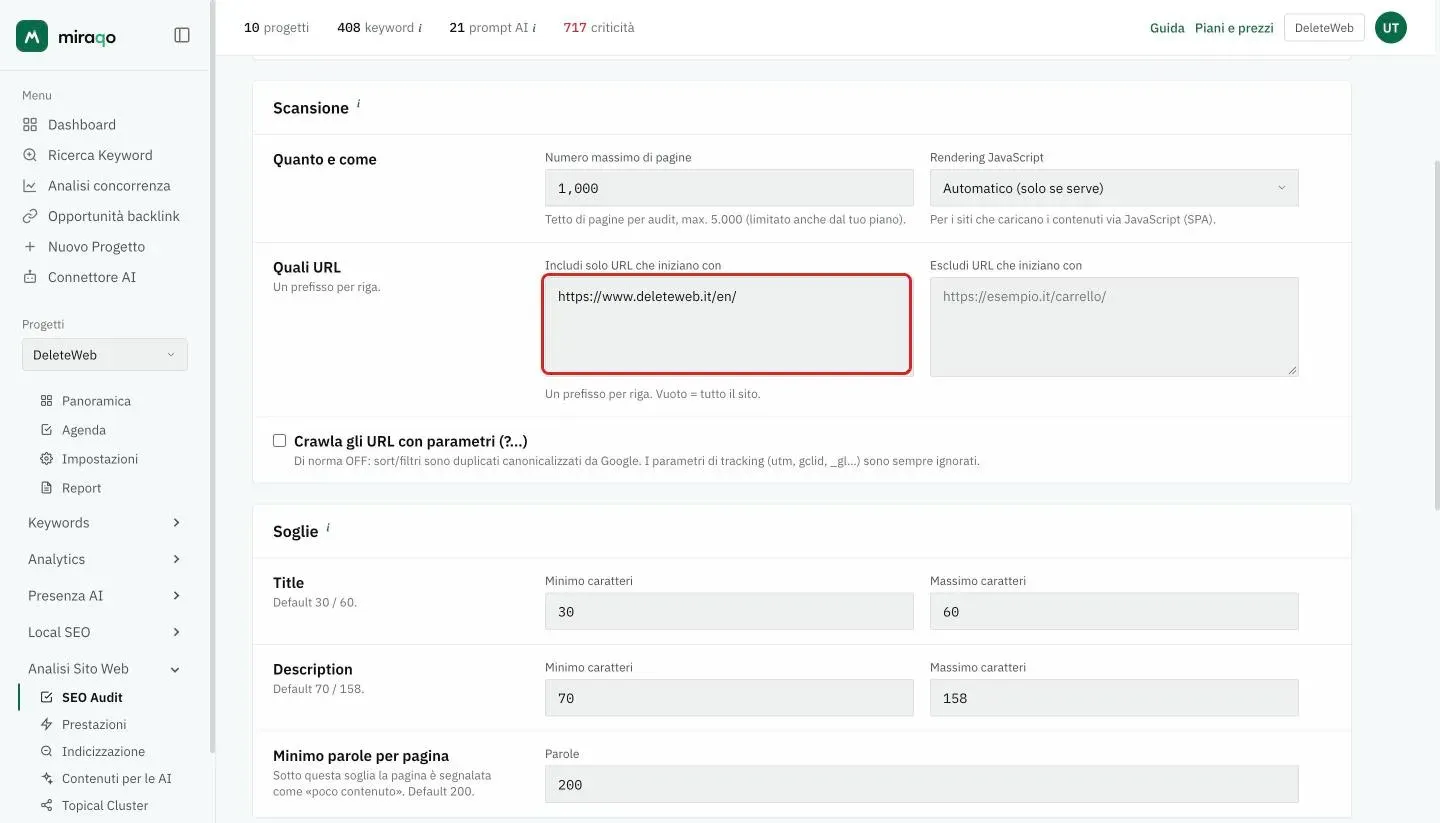
Task: Click the Panoramica grid icon
Action: [x=46, y=401]
